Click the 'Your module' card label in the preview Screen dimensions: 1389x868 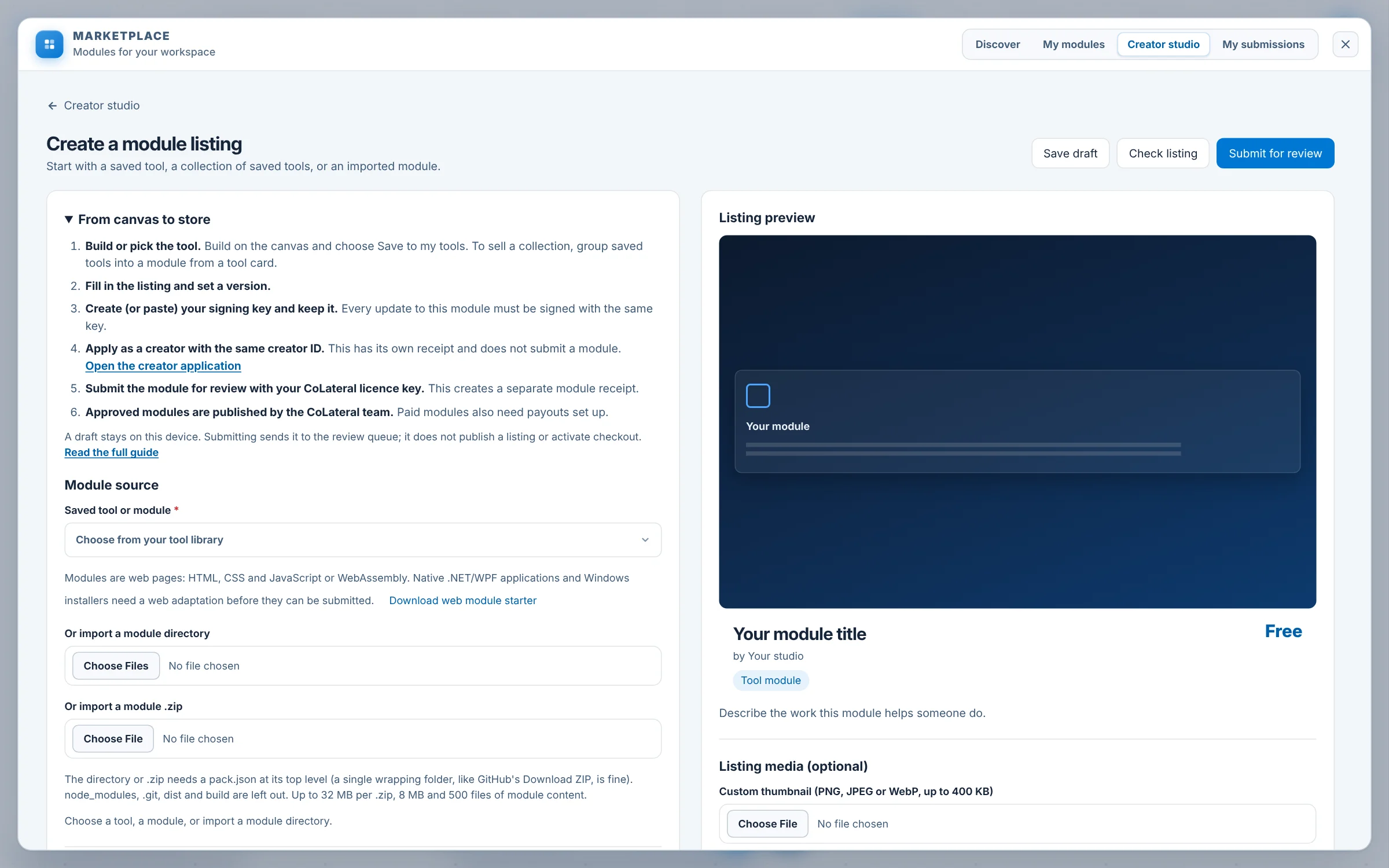(777, 426)
